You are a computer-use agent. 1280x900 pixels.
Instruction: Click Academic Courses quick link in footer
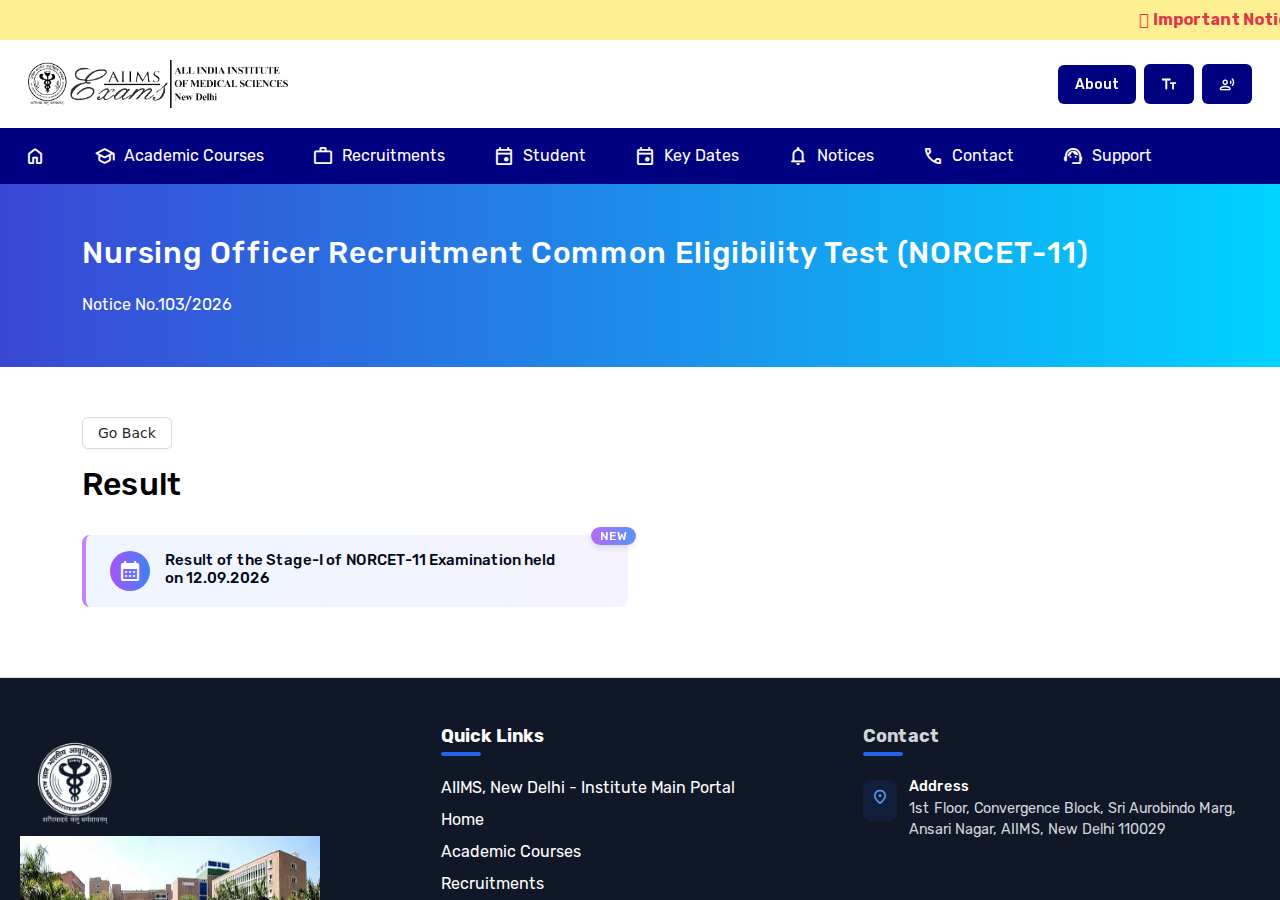511,852
